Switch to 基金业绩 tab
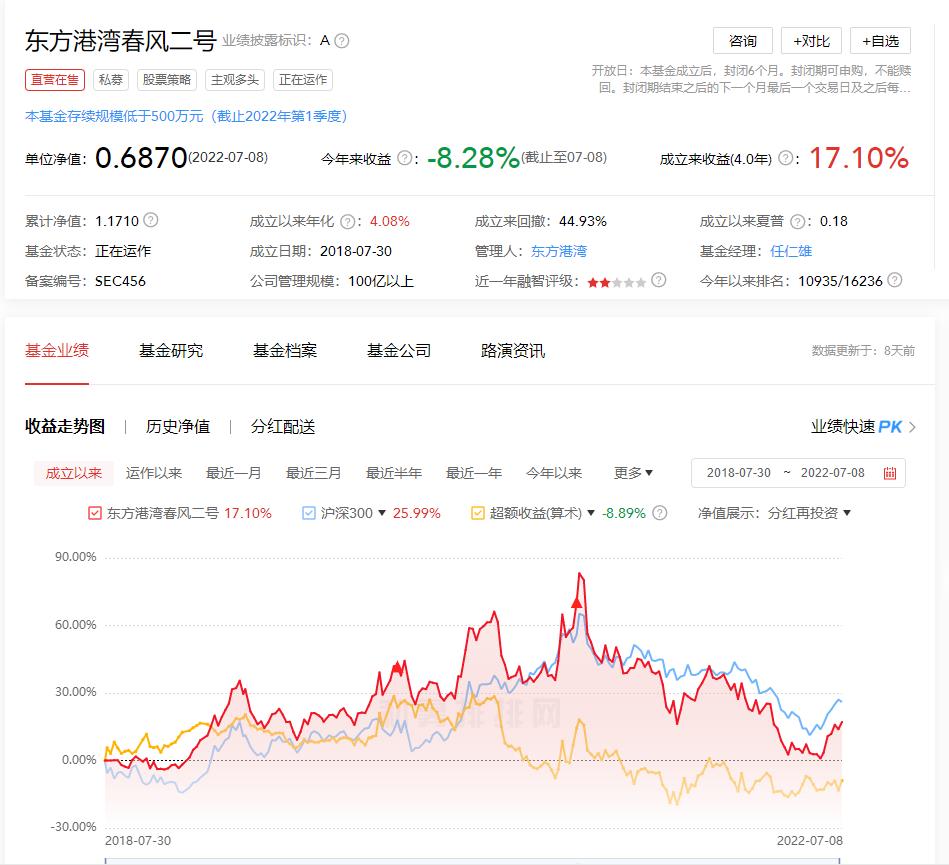Image resolution: width=949 pixels, height=865 pixels. [x=57, y=350]
